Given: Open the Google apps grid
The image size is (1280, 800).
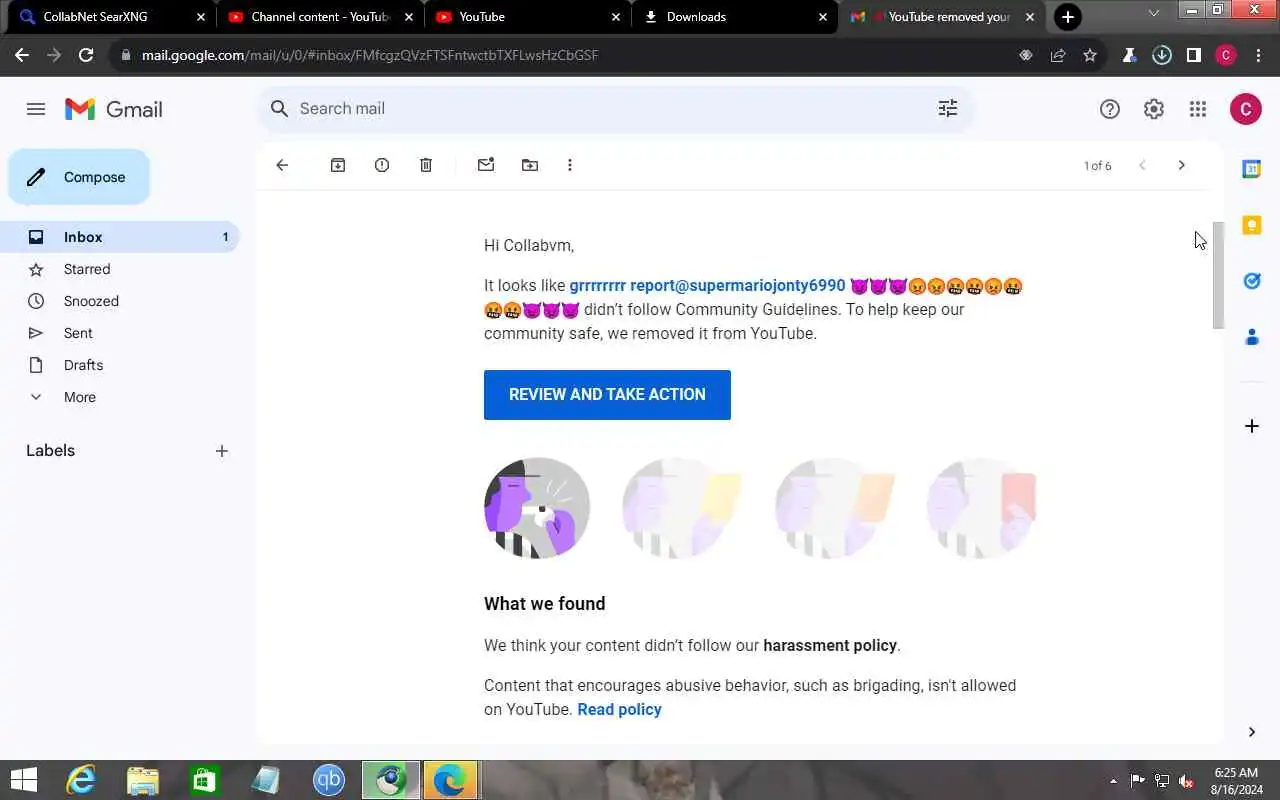Looking at the screenshot, I should (x=1198, y=109).
